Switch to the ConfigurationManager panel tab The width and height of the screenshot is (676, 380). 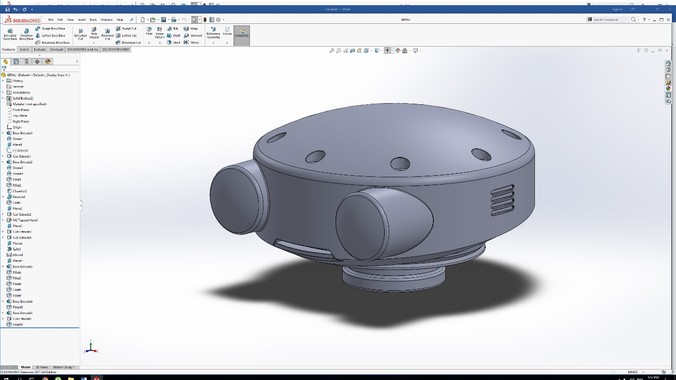[26, 62]
